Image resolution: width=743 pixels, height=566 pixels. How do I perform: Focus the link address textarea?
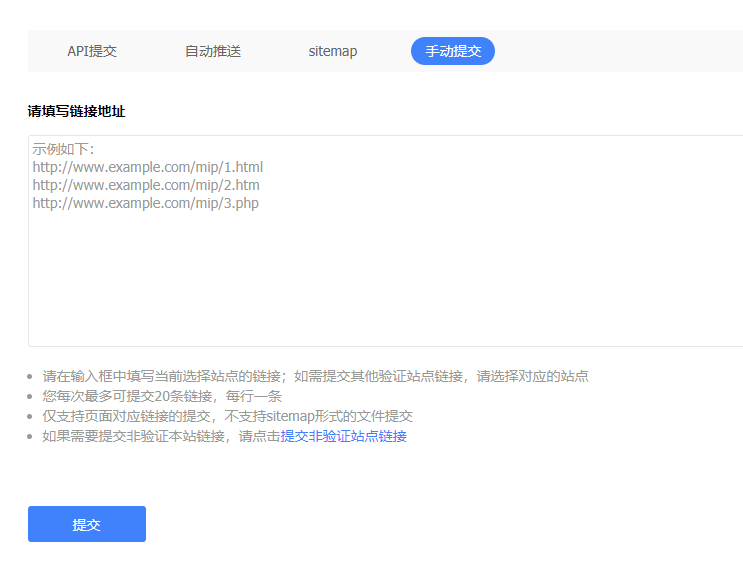(385, 241)
